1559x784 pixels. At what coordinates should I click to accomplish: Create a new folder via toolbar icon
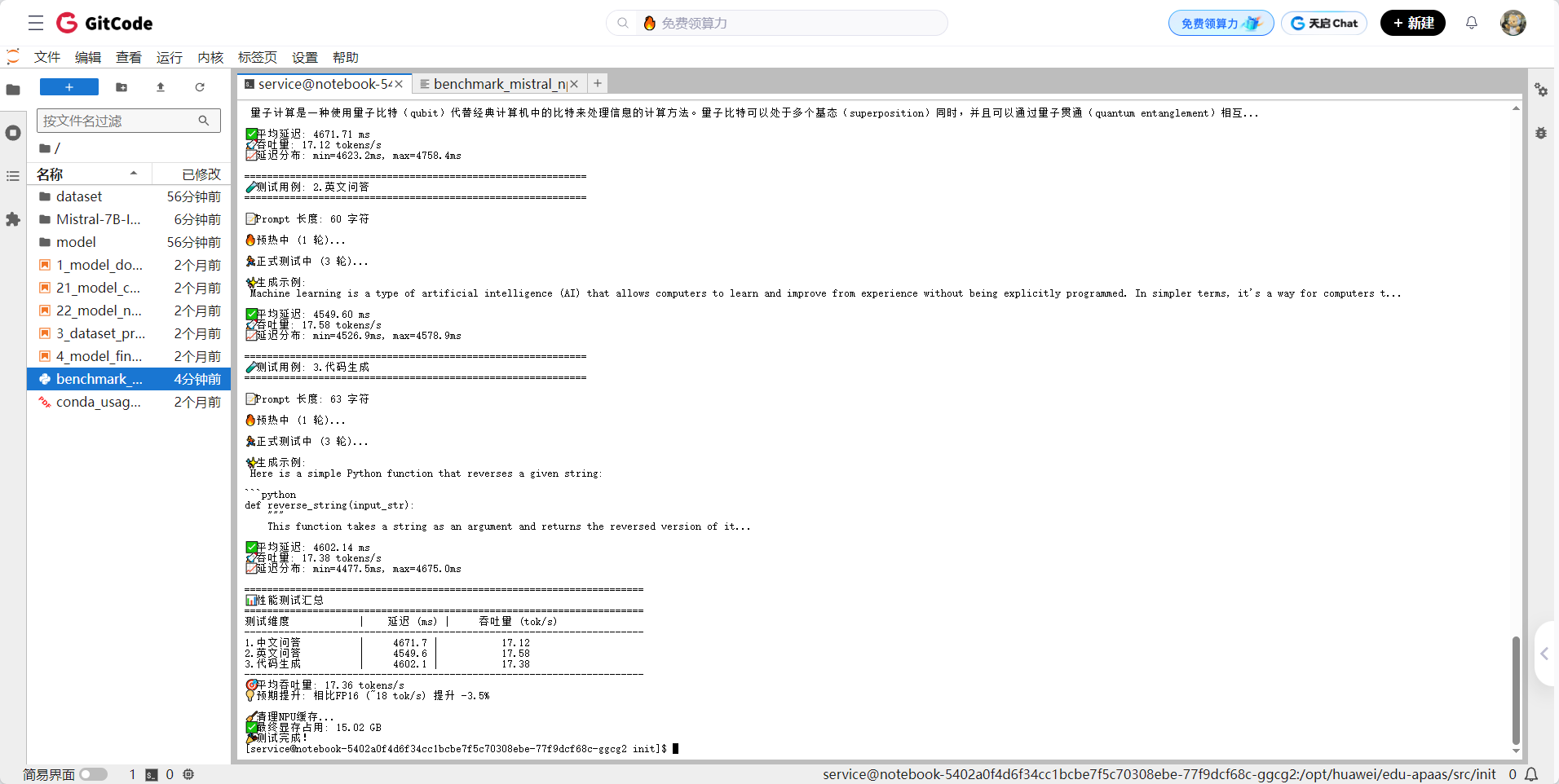[121, 87]
